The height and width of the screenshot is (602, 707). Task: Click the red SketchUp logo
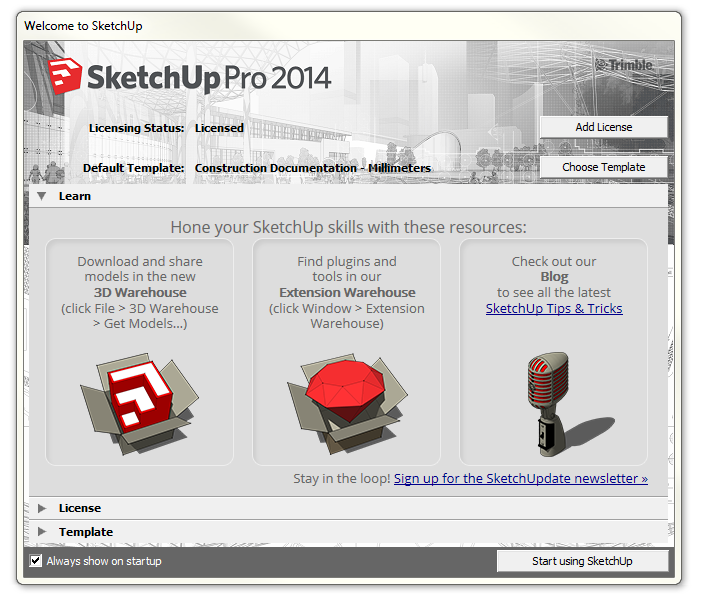tap(65, 76)
